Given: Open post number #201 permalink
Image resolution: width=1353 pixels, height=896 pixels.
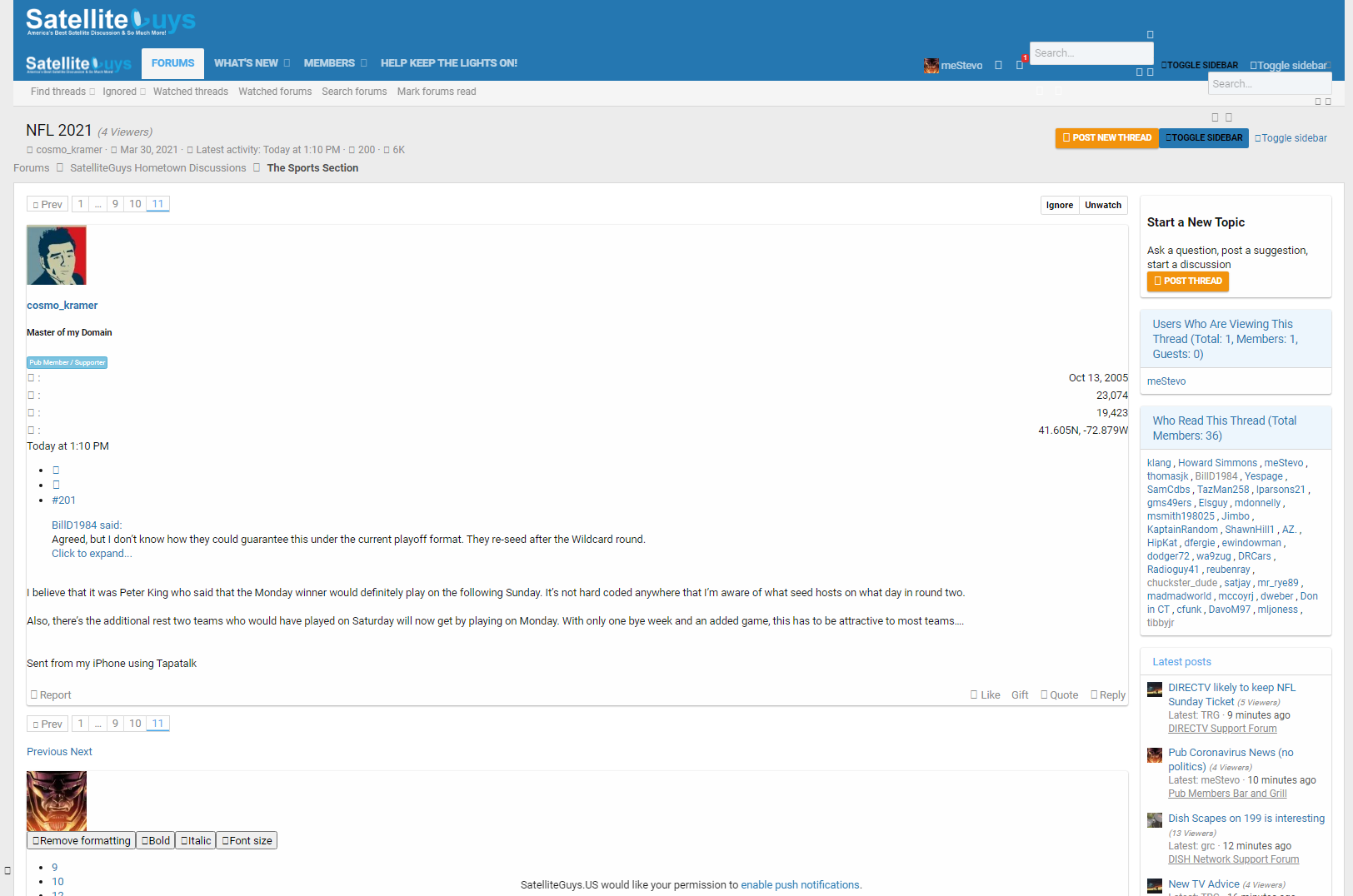Looking at the screenshot, I should click(63, 500).
